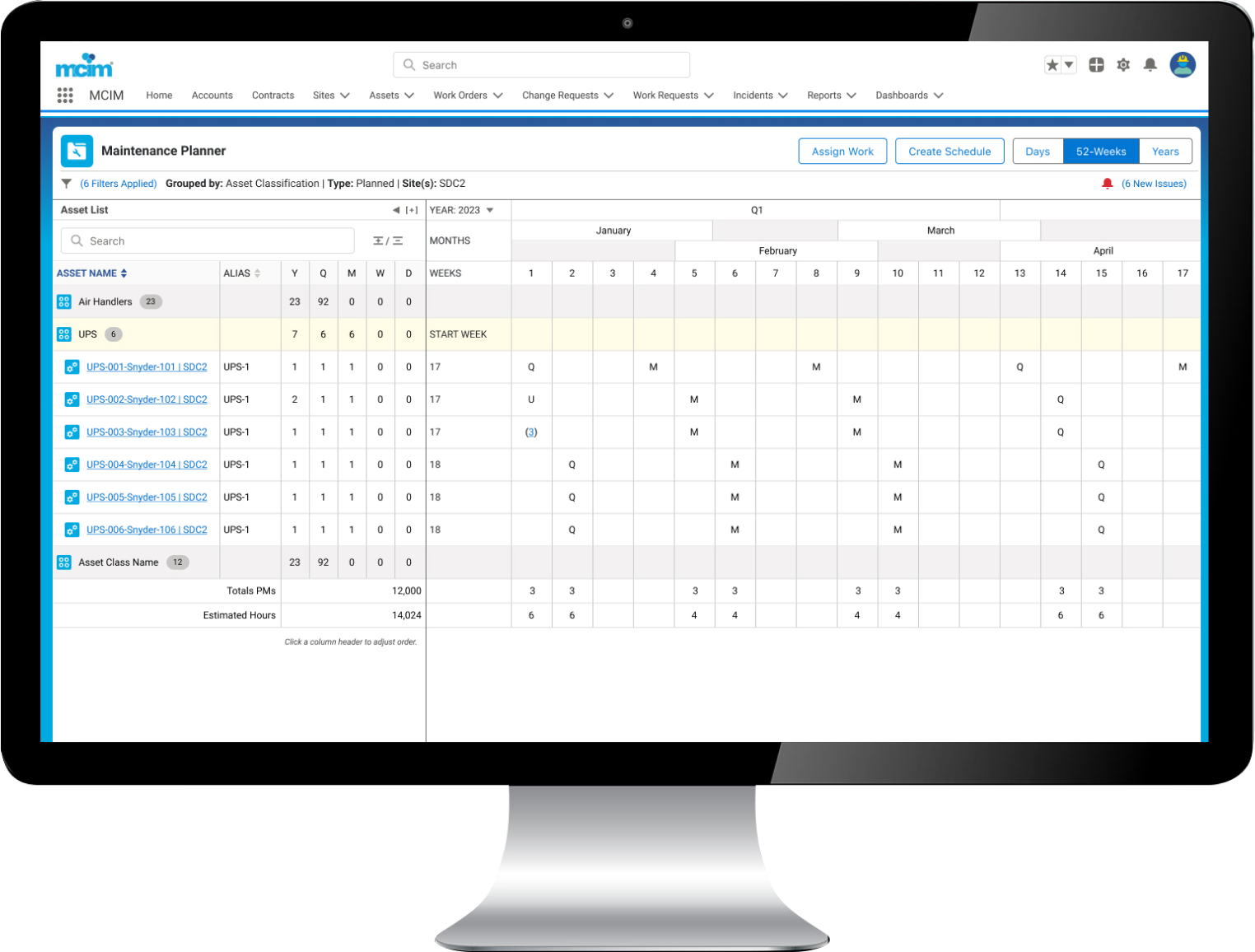Open the user profile avatar
Viewport: 1255px width, 952px height.
tap(1183, 65)
